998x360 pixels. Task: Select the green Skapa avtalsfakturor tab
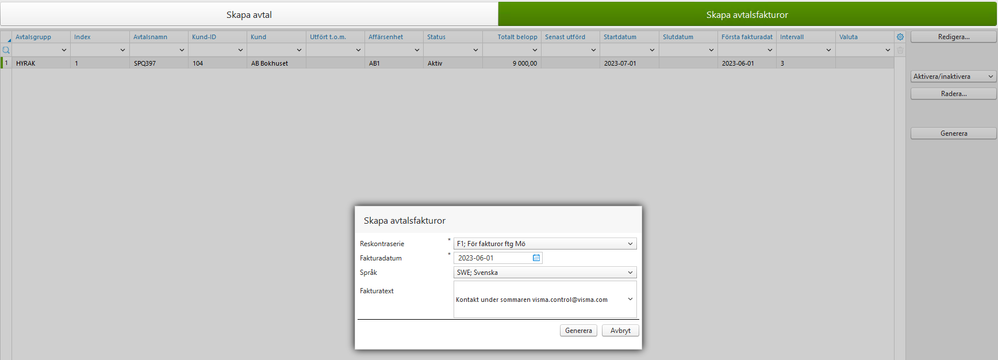click(x=747, y=14)
